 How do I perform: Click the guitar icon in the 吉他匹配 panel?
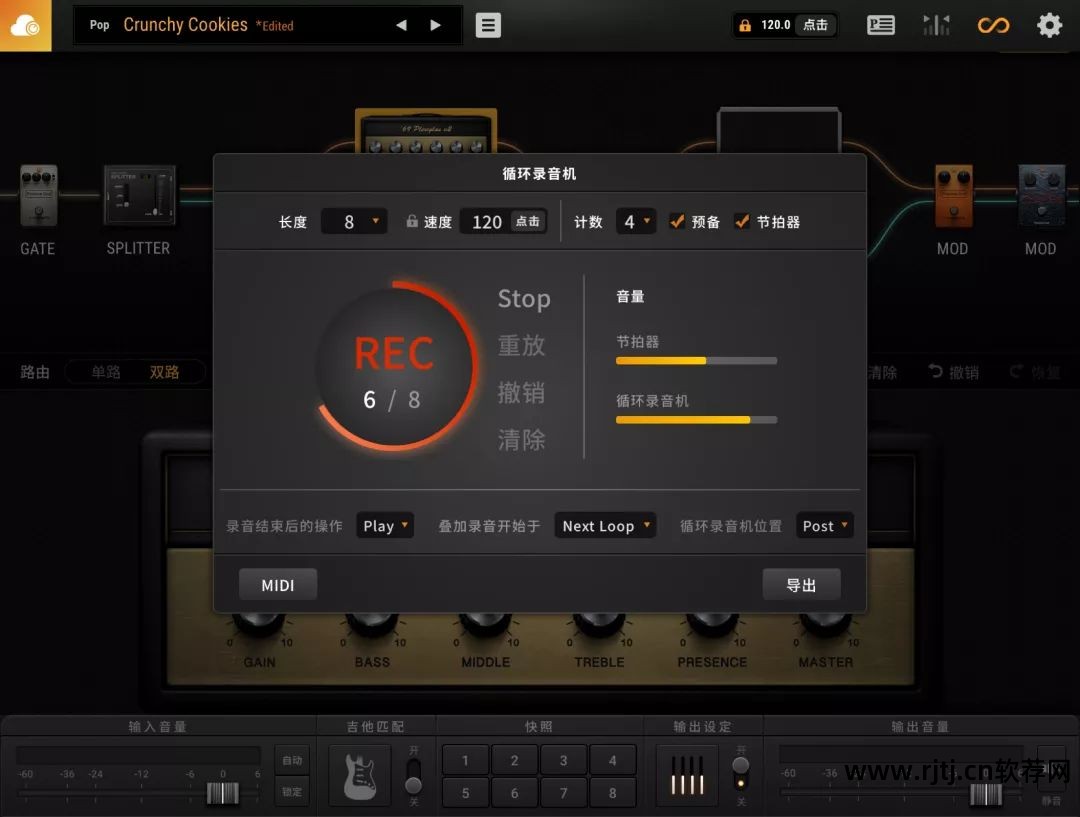coord(359,775)
